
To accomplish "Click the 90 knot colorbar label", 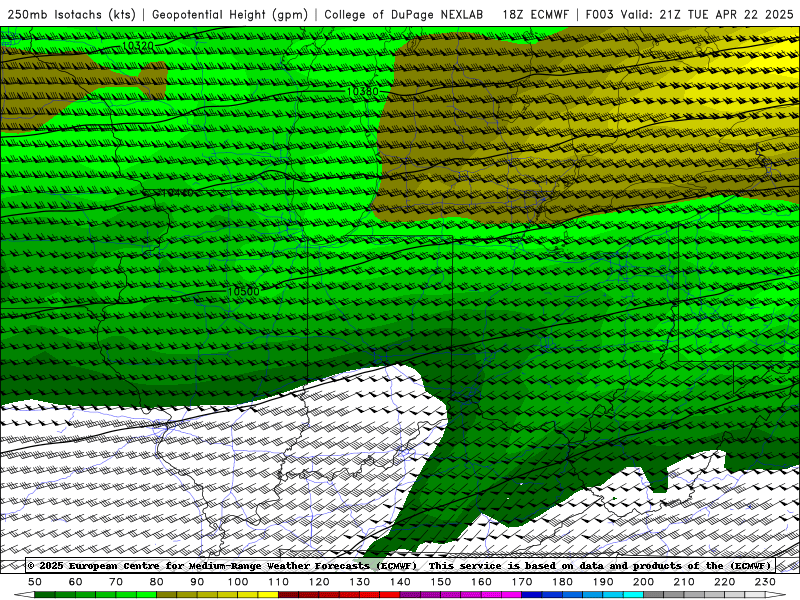I will pyautogui.click(x=197, y=582).
